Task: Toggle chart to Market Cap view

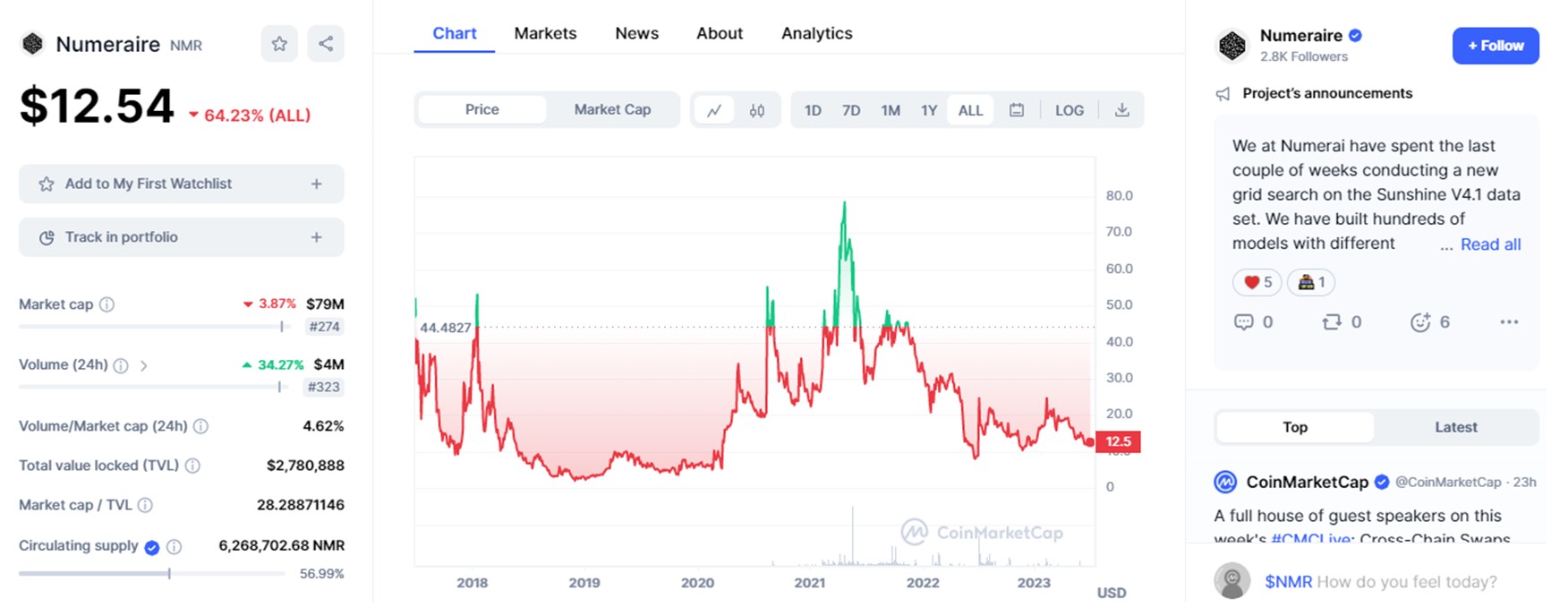Action: pyautogui.click(x=612, y=109)
